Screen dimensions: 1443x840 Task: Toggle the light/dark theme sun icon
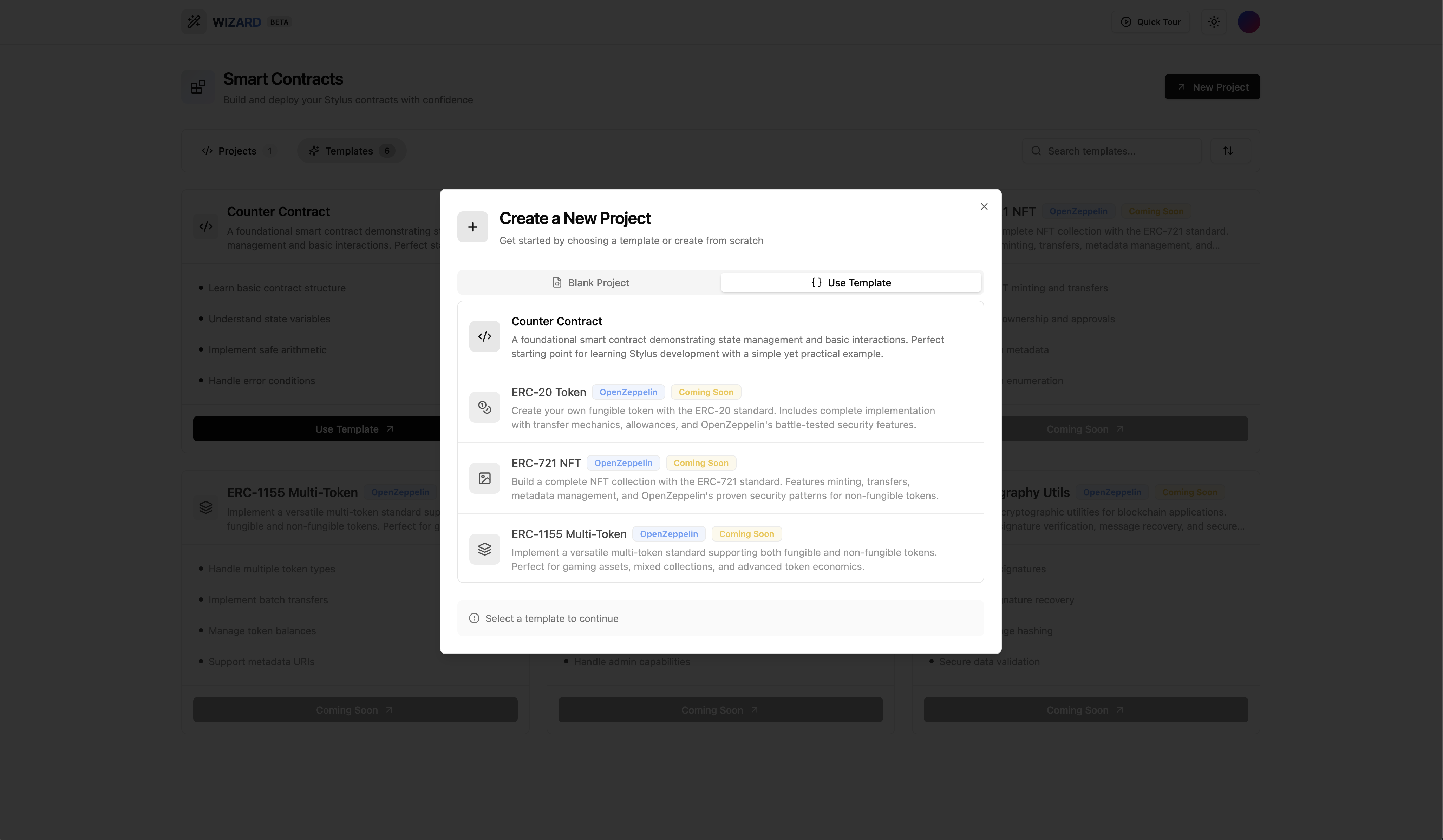coord(1213,22)
